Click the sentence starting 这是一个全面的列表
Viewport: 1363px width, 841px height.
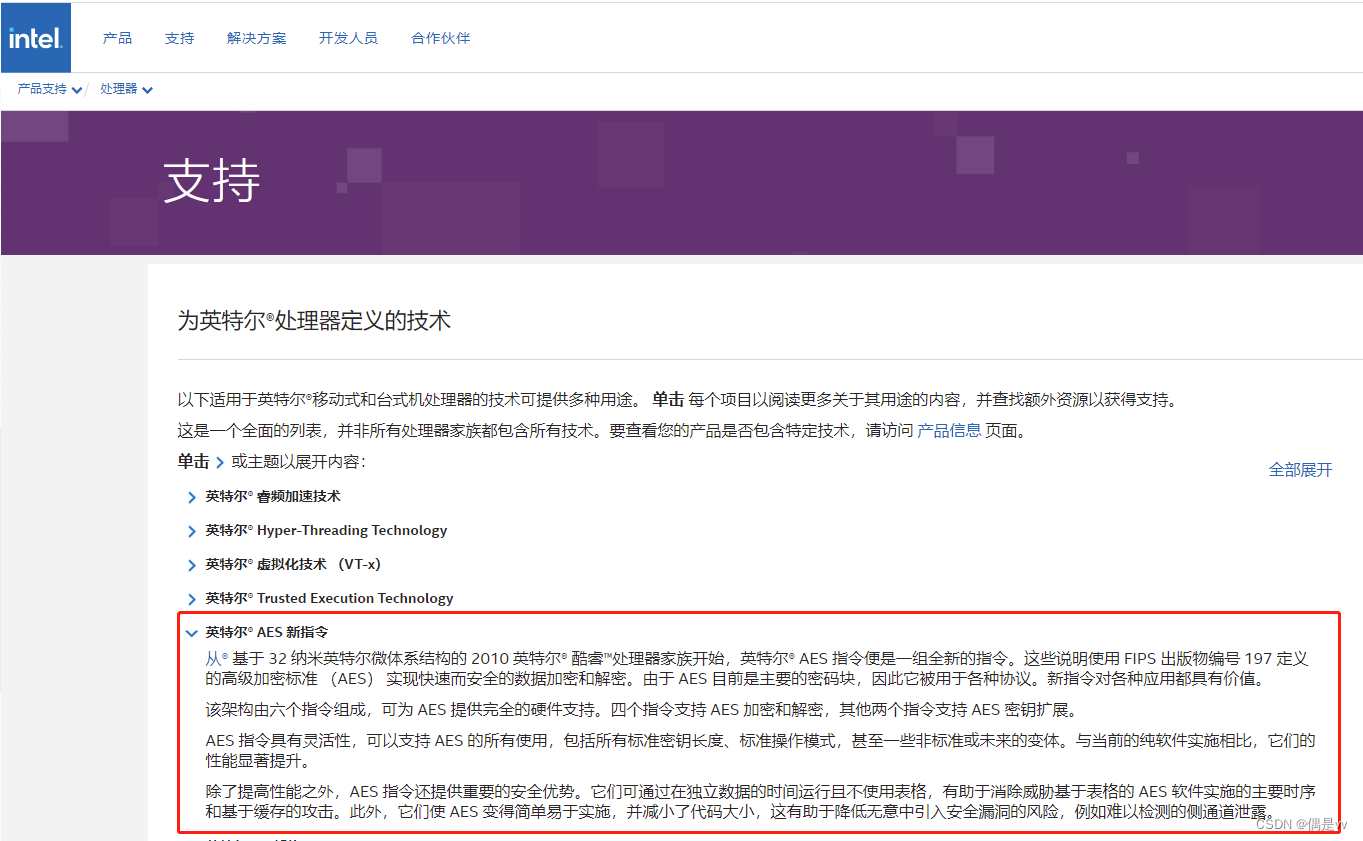(x=602, y=431)
